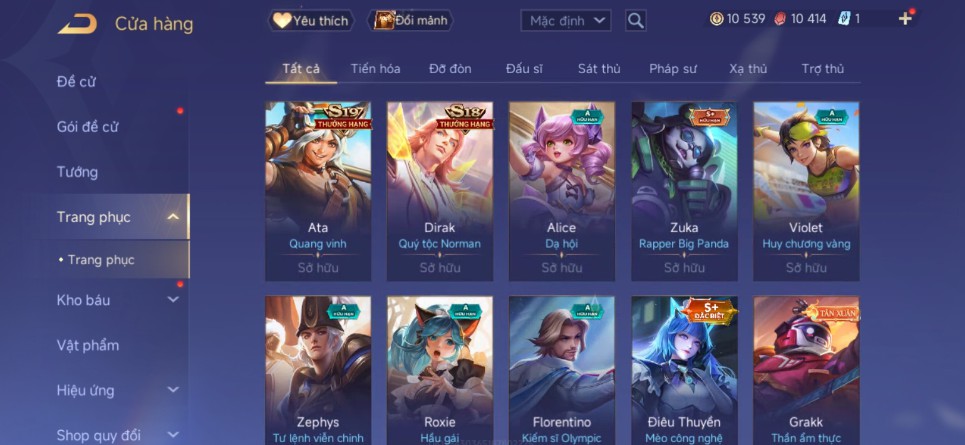The height and width of the screenshot is (445, 965).
Task: Switch to the Sát thủ tab
Action: coord(599,69)
